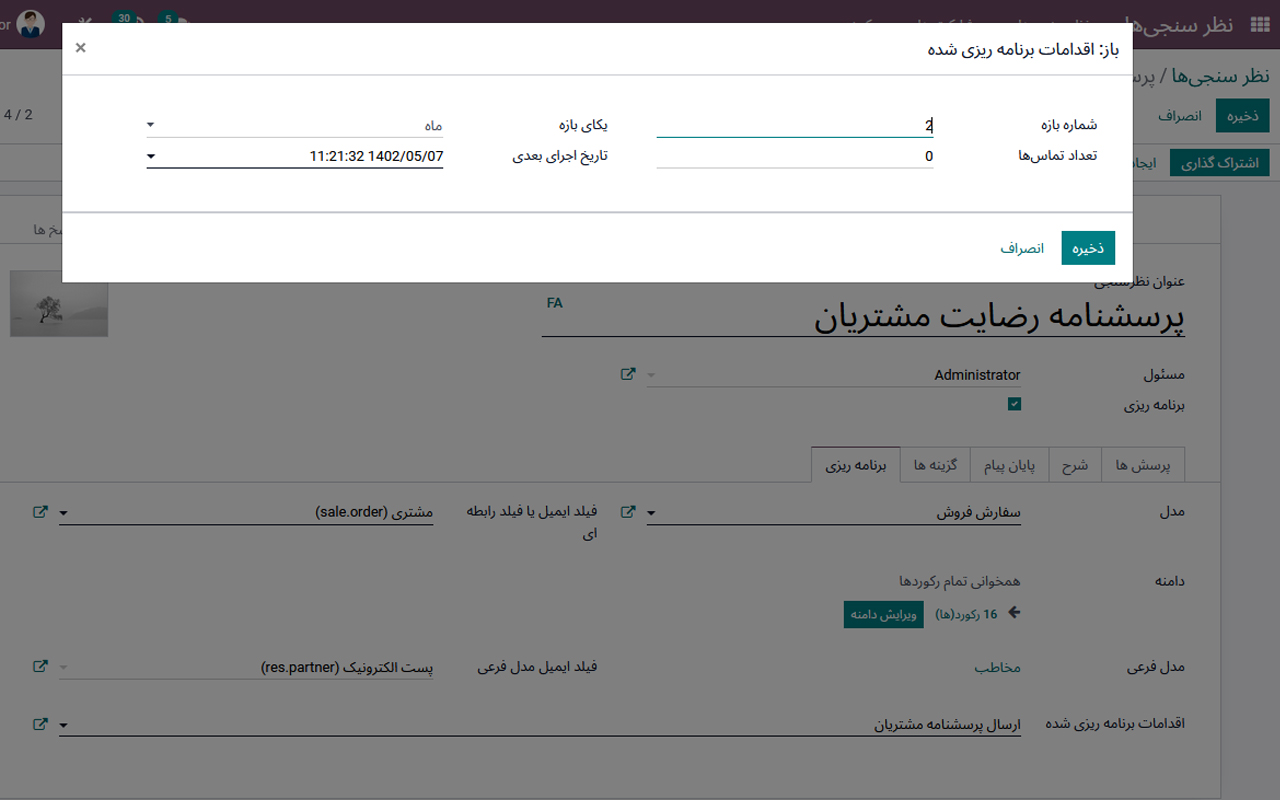The width and height of the screenshot is (1280, 800).
Task: Click the survey background image thumbnail
Action: pyautogui.click(x=59, y=308)
